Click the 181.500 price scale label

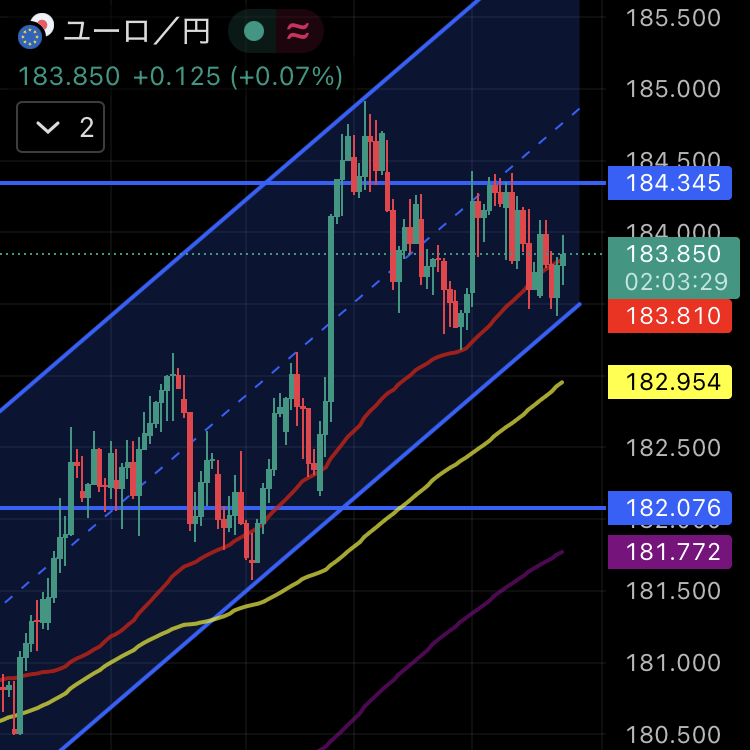tap(673, 591)
